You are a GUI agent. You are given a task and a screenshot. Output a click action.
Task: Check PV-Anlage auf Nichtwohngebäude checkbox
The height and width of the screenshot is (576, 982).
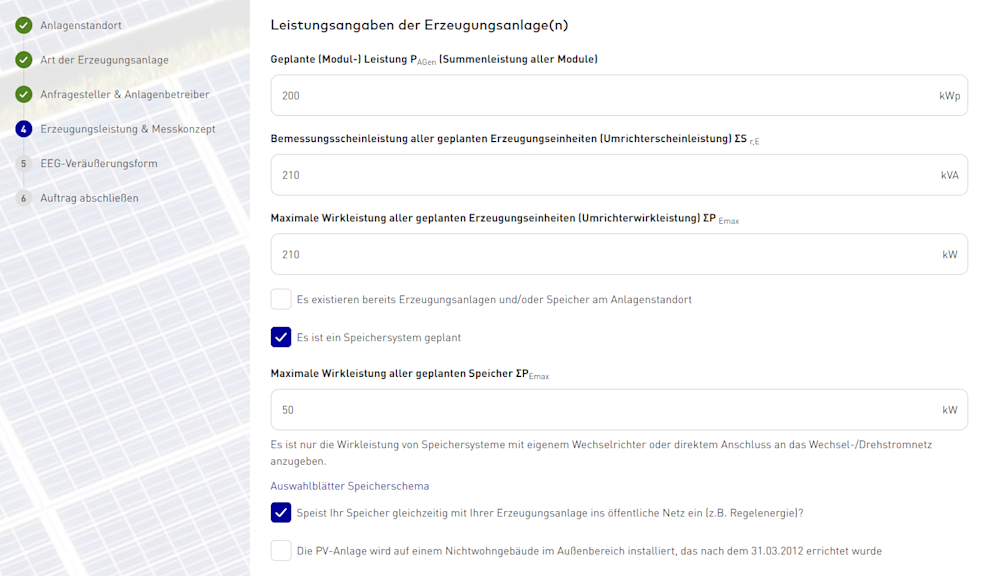281,551
